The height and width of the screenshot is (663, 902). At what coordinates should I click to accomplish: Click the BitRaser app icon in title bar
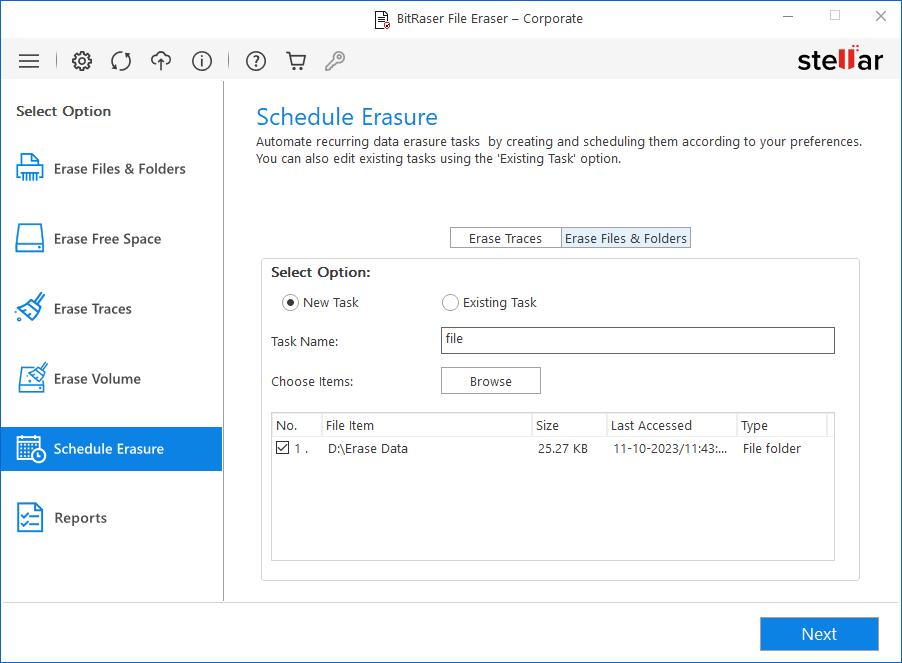(382, 20)
